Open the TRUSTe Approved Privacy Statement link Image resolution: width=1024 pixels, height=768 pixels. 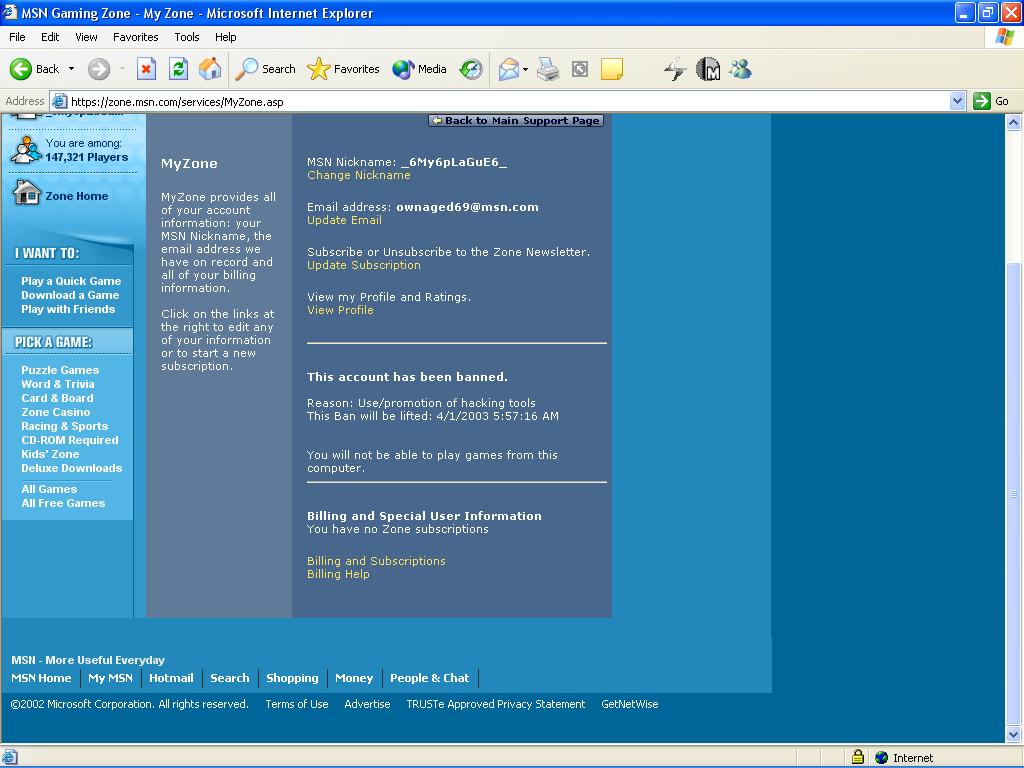click(x=496, y=704)
